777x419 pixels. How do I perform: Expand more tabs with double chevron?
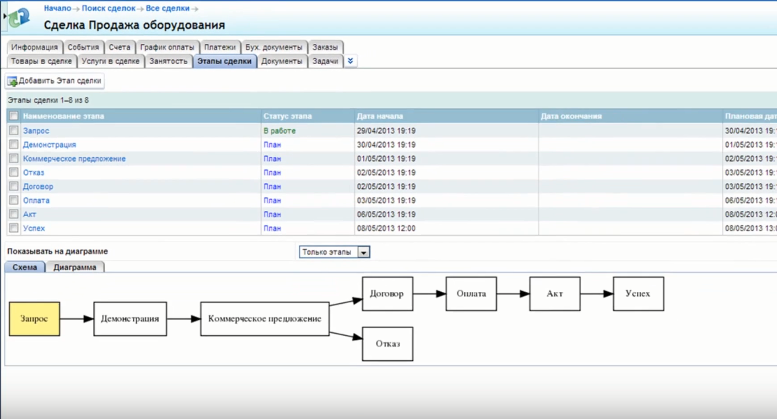pyautogui.click(x=350, y=61)
